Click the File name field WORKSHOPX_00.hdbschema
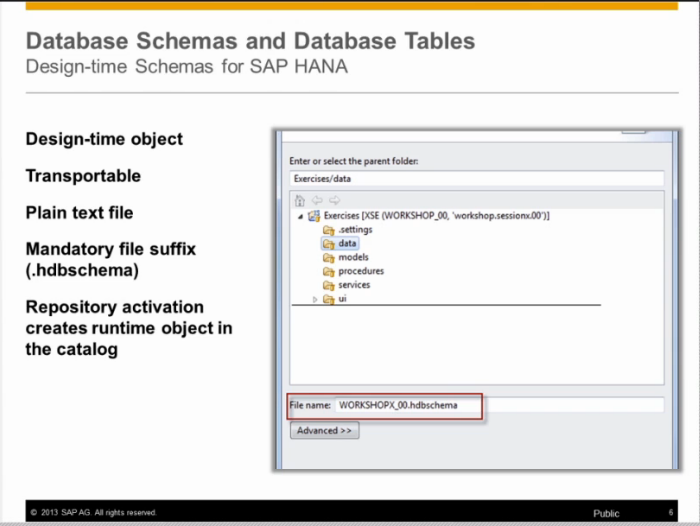 pyautogui.click(x=499, y=405)
